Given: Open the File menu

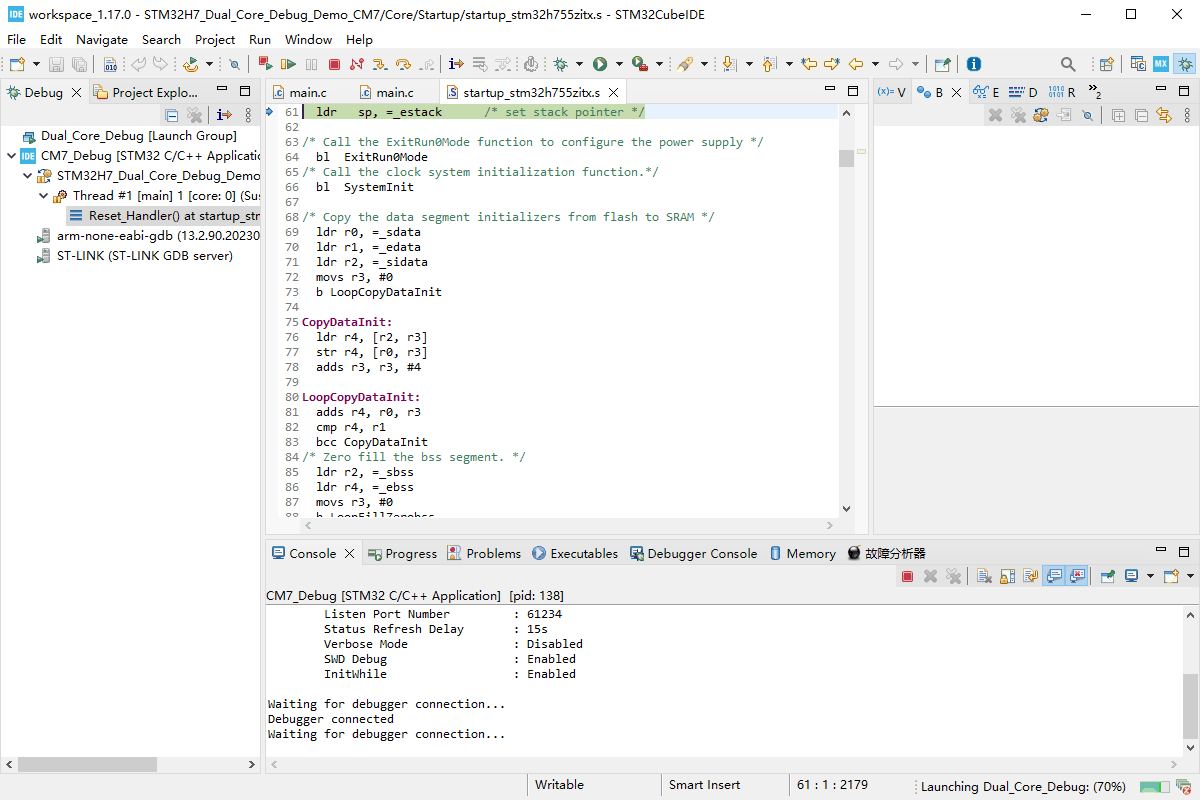Looking at the screenshot, I should 16,40.
